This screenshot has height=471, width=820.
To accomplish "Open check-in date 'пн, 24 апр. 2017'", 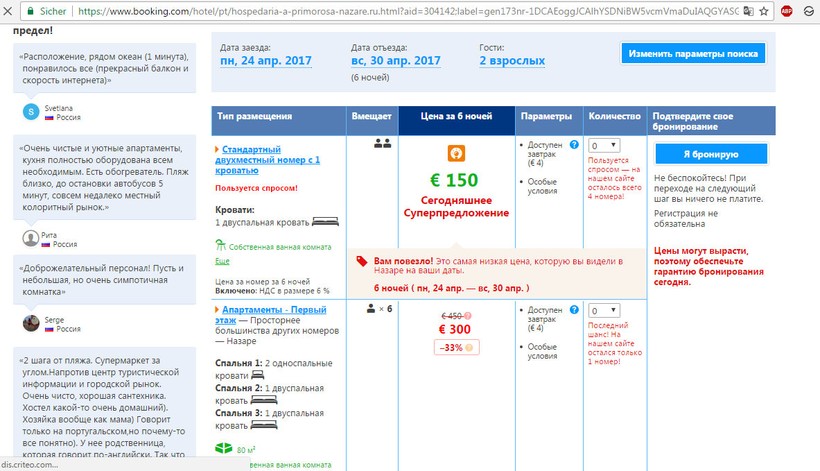I will coord(266,61).
